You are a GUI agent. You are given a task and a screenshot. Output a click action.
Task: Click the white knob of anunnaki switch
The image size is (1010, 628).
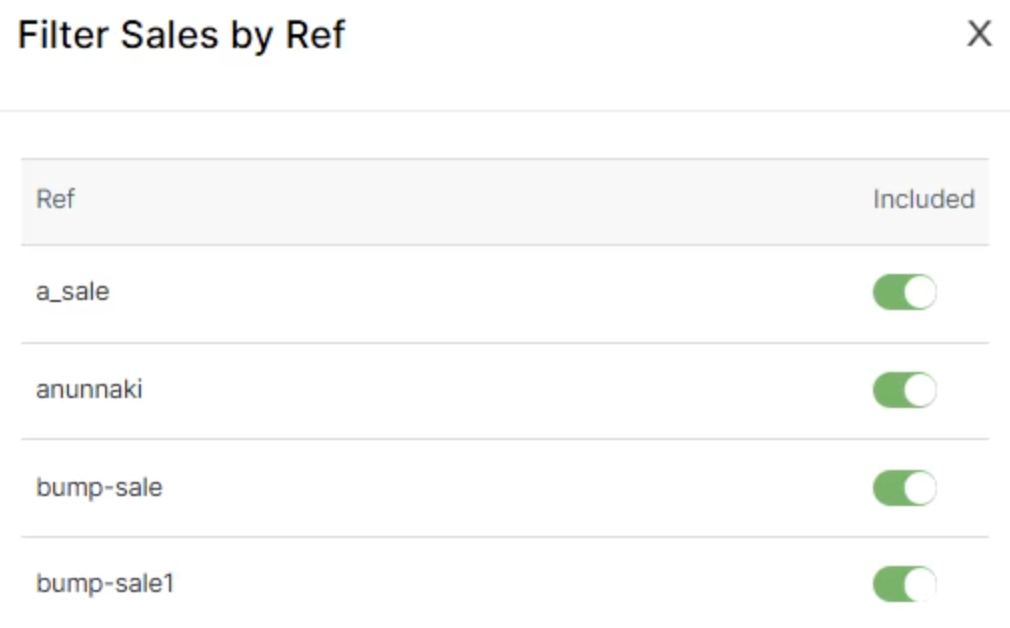pos(921,390)
